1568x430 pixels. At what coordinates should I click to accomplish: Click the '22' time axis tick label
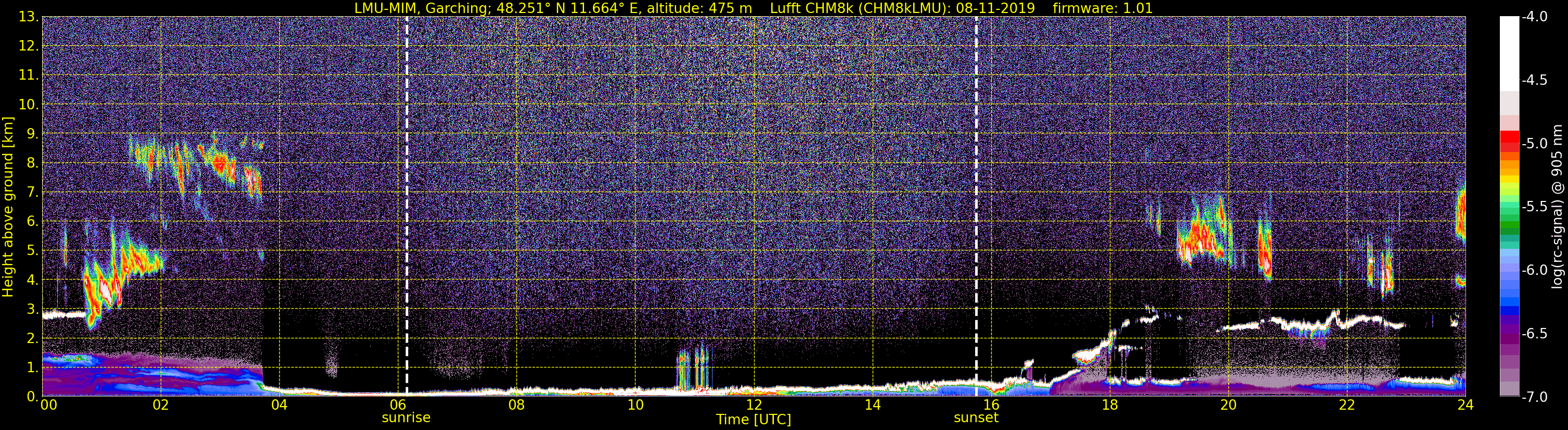1347,405
